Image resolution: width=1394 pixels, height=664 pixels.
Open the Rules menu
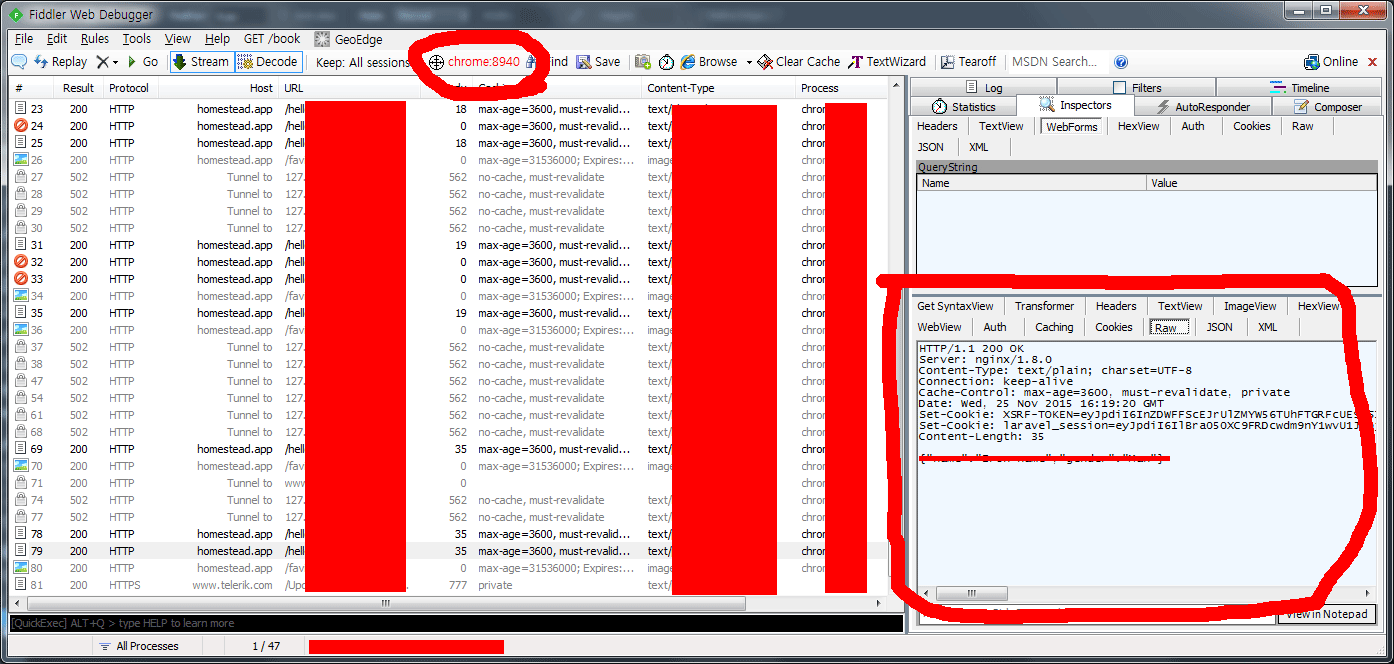pyautogui.click(x=95, y=39)
